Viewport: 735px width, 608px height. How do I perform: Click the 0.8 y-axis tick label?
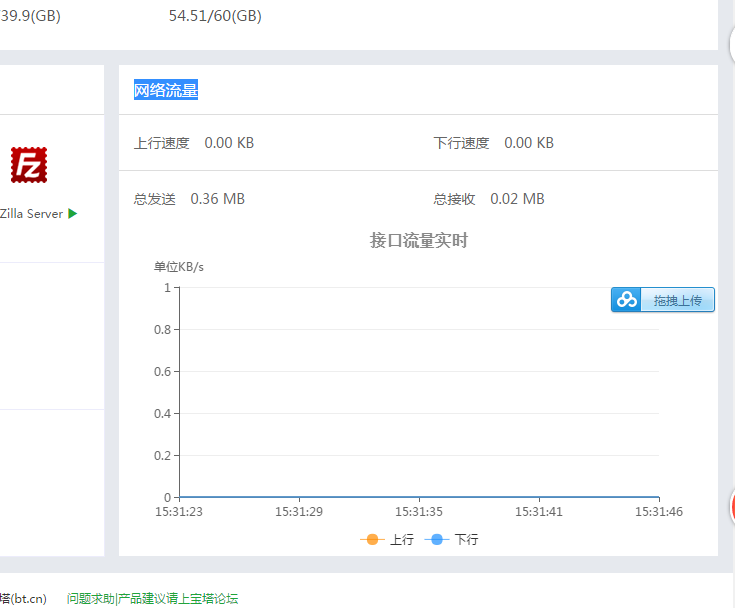point(162,330)
